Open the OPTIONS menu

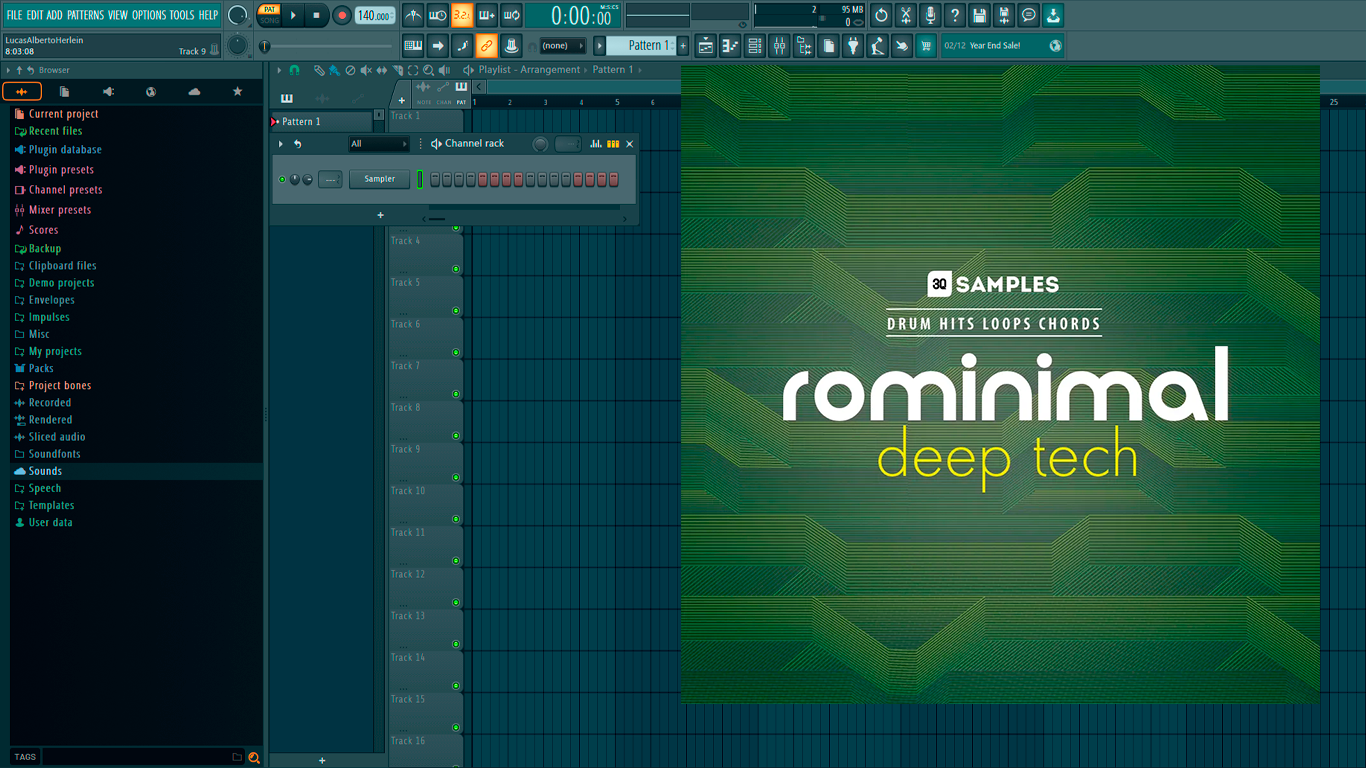[149, 15]
